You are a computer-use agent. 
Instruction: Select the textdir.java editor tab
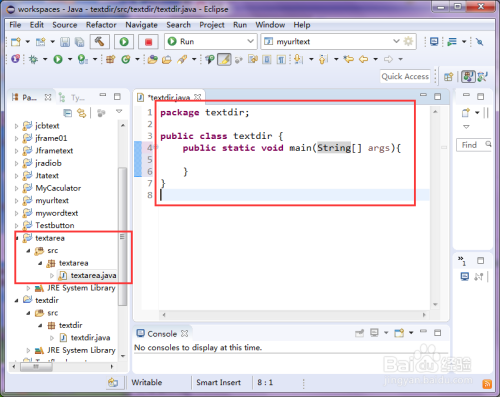coord(169,97)
